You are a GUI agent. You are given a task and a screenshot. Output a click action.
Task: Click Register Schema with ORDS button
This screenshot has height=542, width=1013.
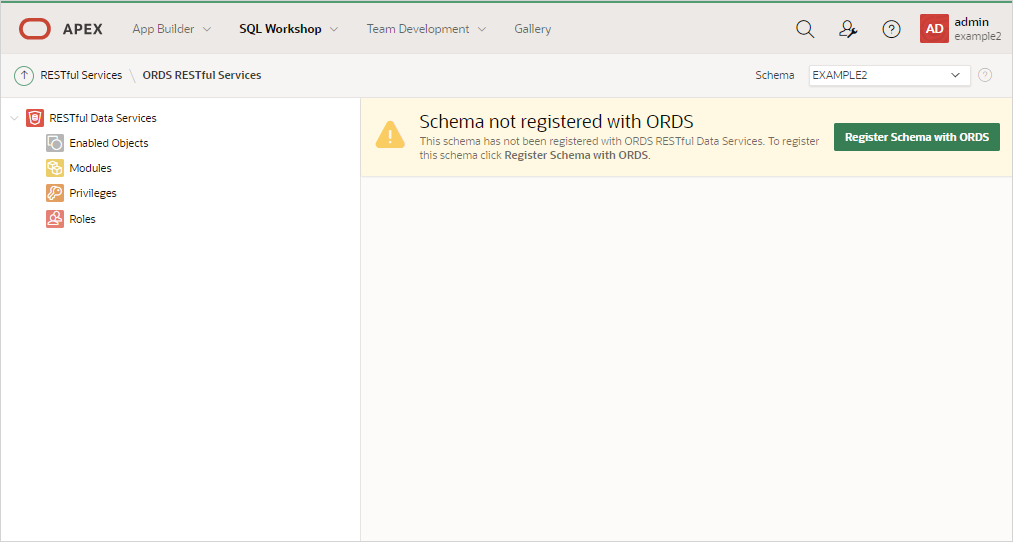tap(917, 137)
